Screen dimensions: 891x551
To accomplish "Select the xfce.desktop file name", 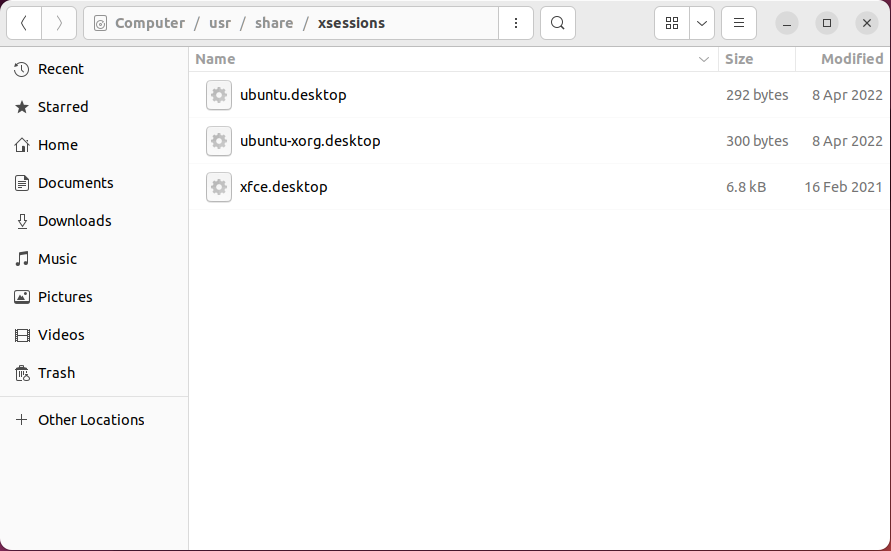I will 284,187.
